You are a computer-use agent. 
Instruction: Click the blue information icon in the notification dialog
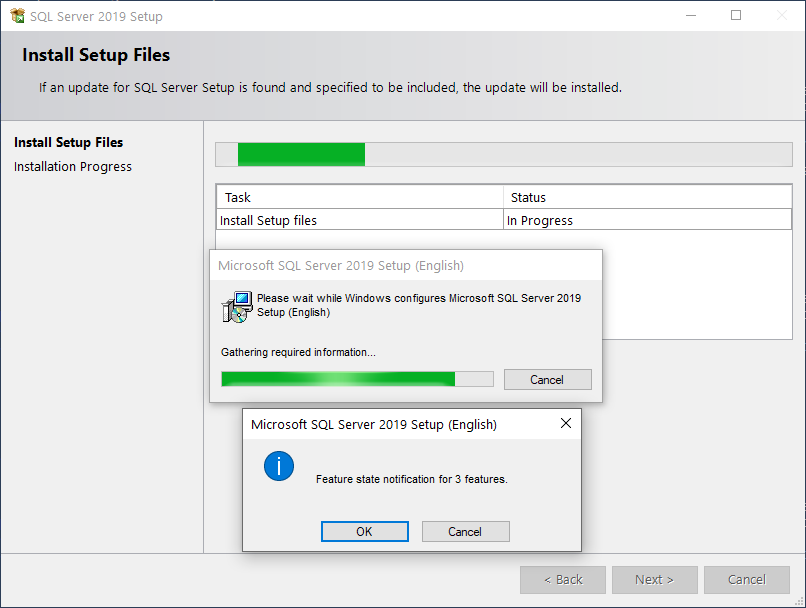279,466
